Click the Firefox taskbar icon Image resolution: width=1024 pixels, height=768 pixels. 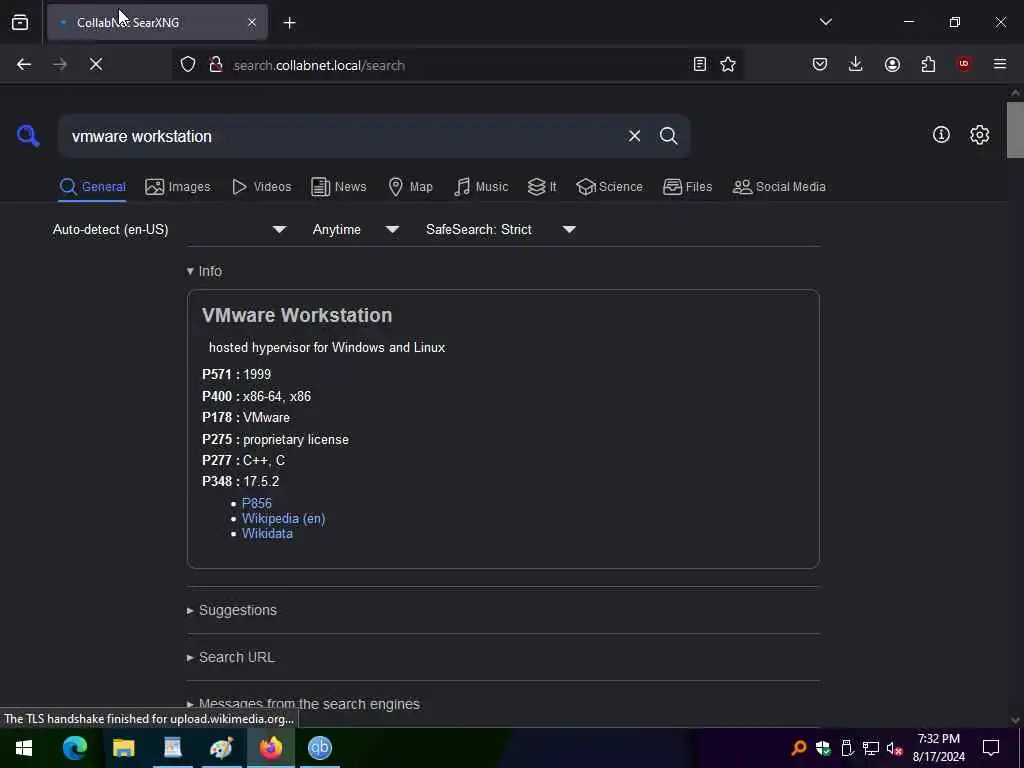(270, 748)
